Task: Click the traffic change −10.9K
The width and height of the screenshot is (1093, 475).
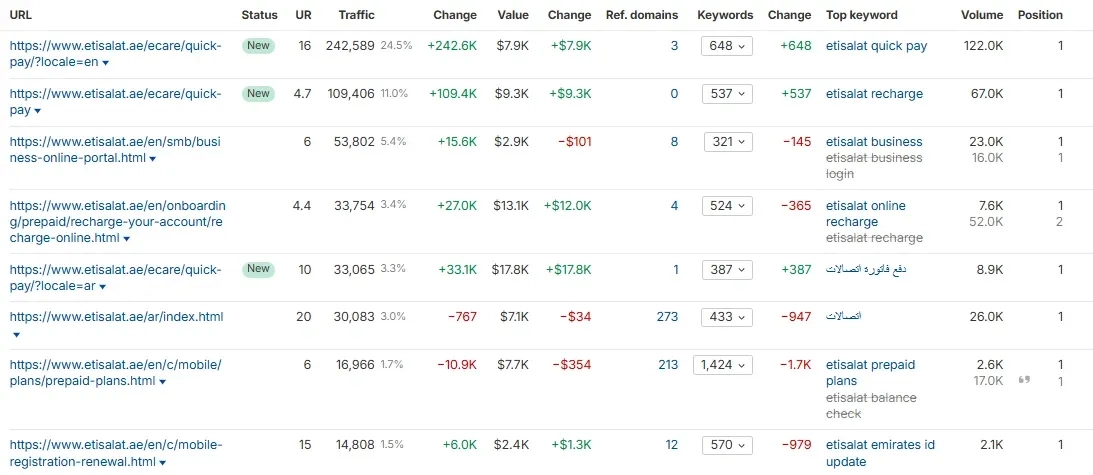Action: click(x=457, y=365)
